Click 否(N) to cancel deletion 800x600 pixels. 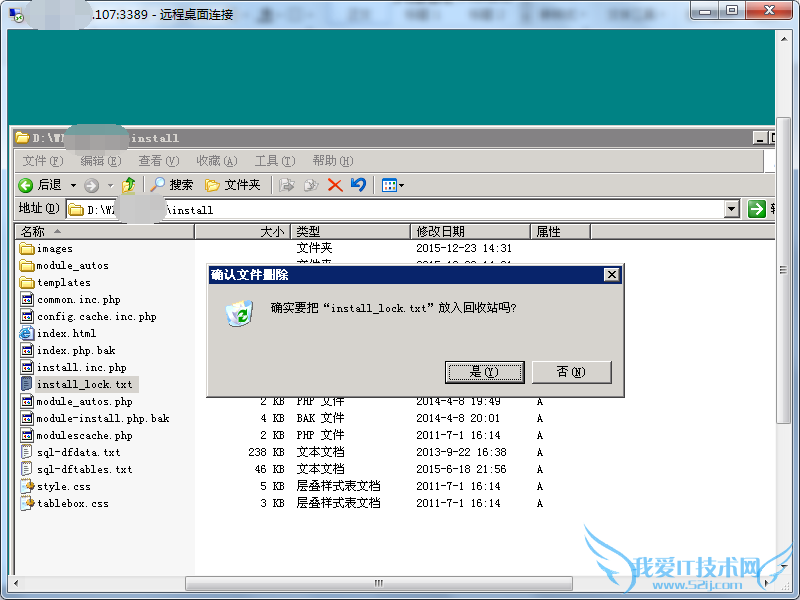[x=572, y=371]
